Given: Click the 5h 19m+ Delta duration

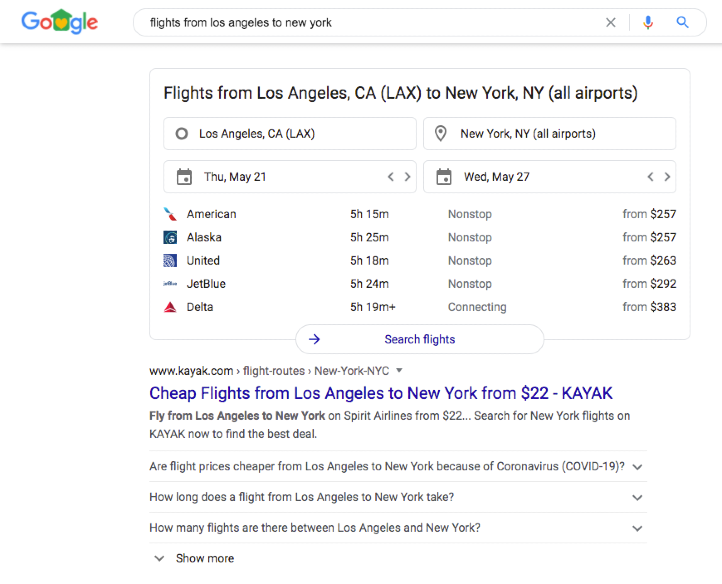Looking at the screenshot, I should 373,307.
